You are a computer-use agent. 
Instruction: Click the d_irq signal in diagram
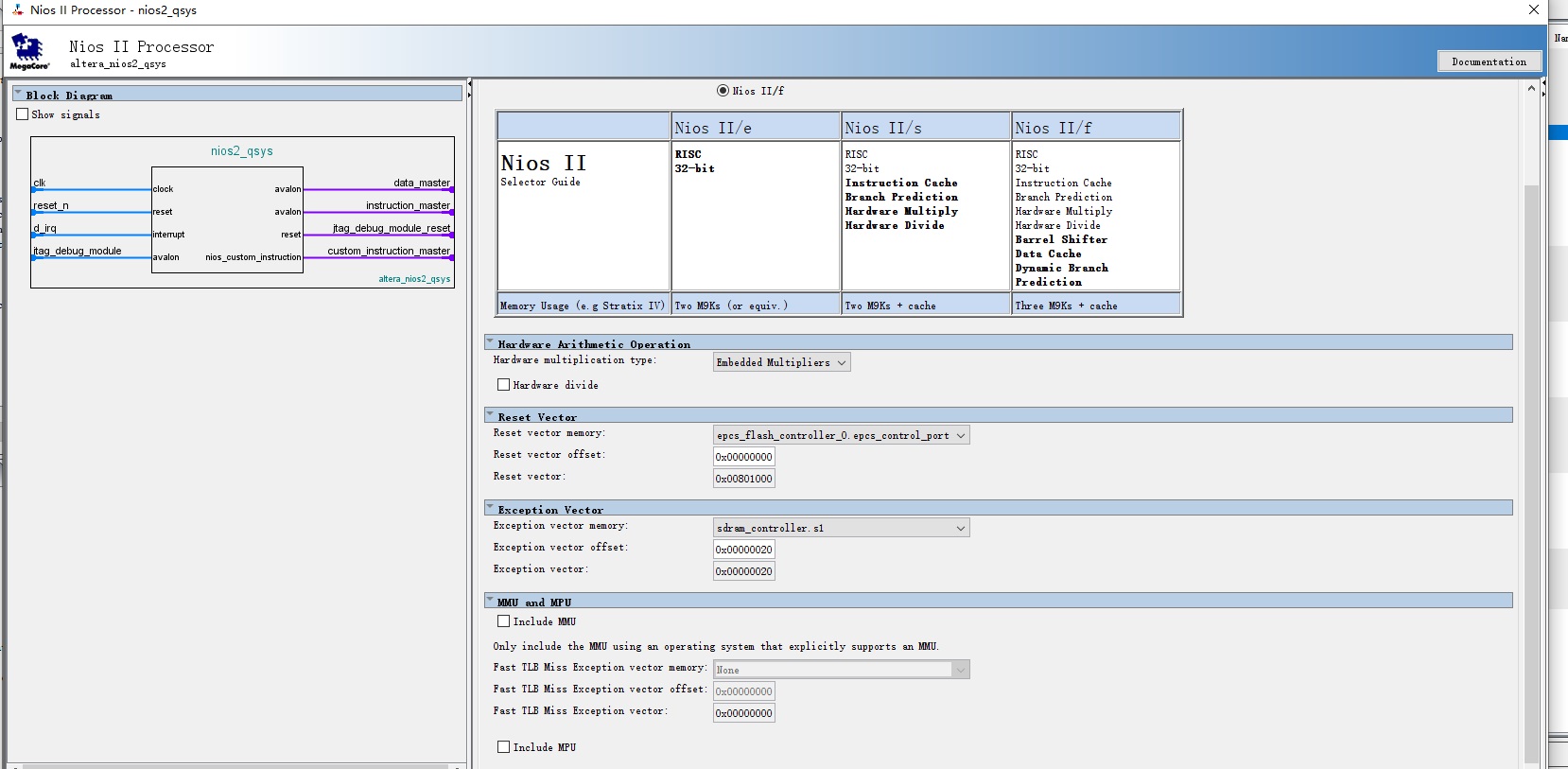(x=45, y=228)
